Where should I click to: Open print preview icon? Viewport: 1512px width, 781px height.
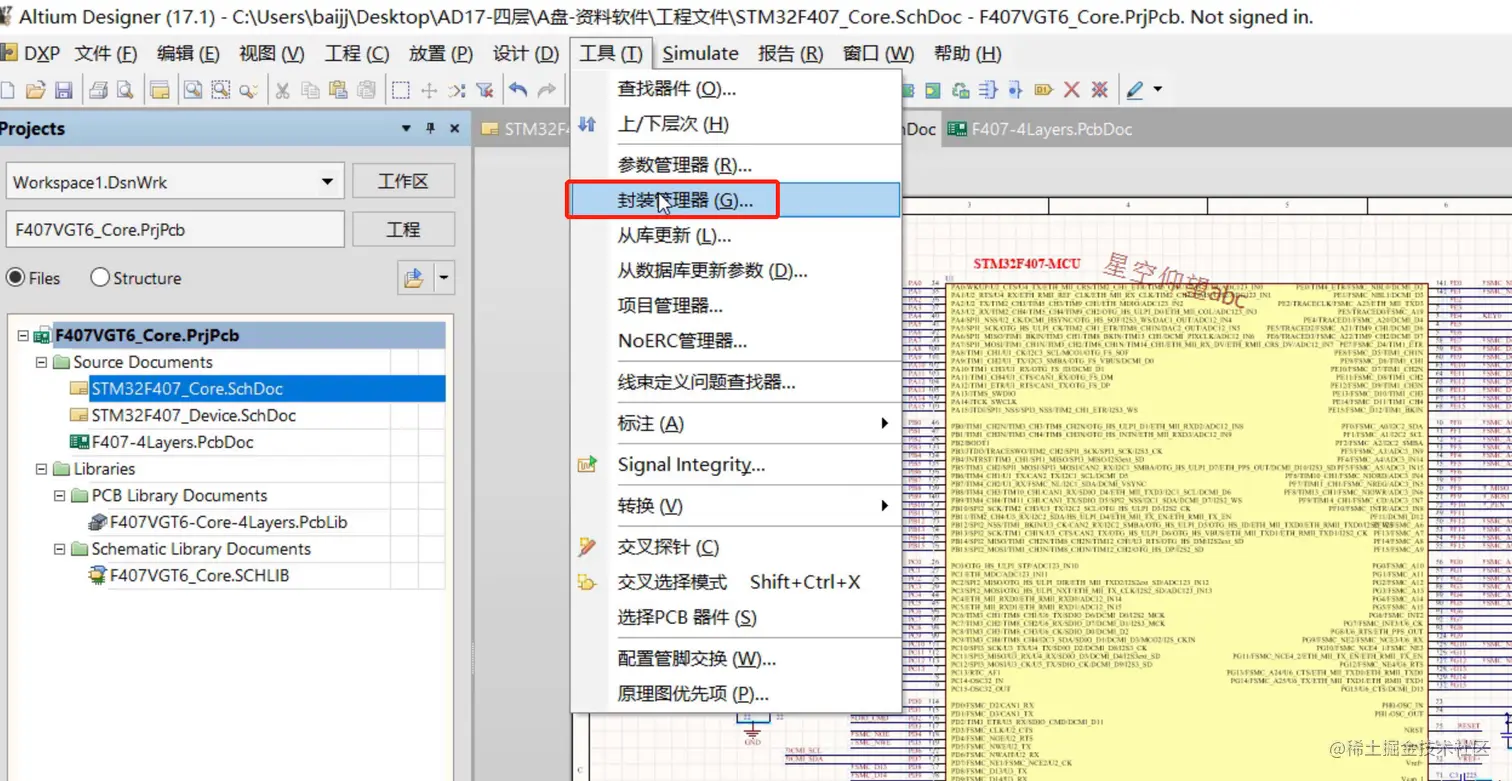(125, 90)
